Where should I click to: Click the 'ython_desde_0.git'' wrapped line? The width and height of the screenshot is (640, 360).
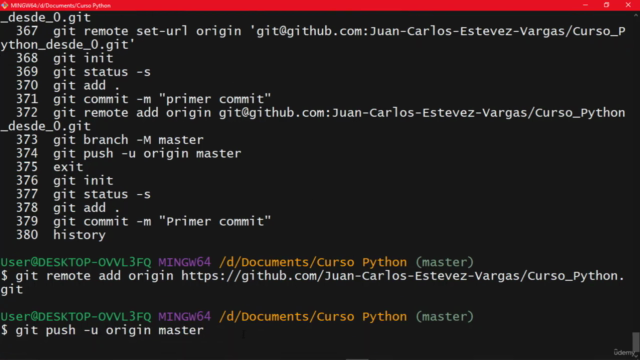coord(68,44)
